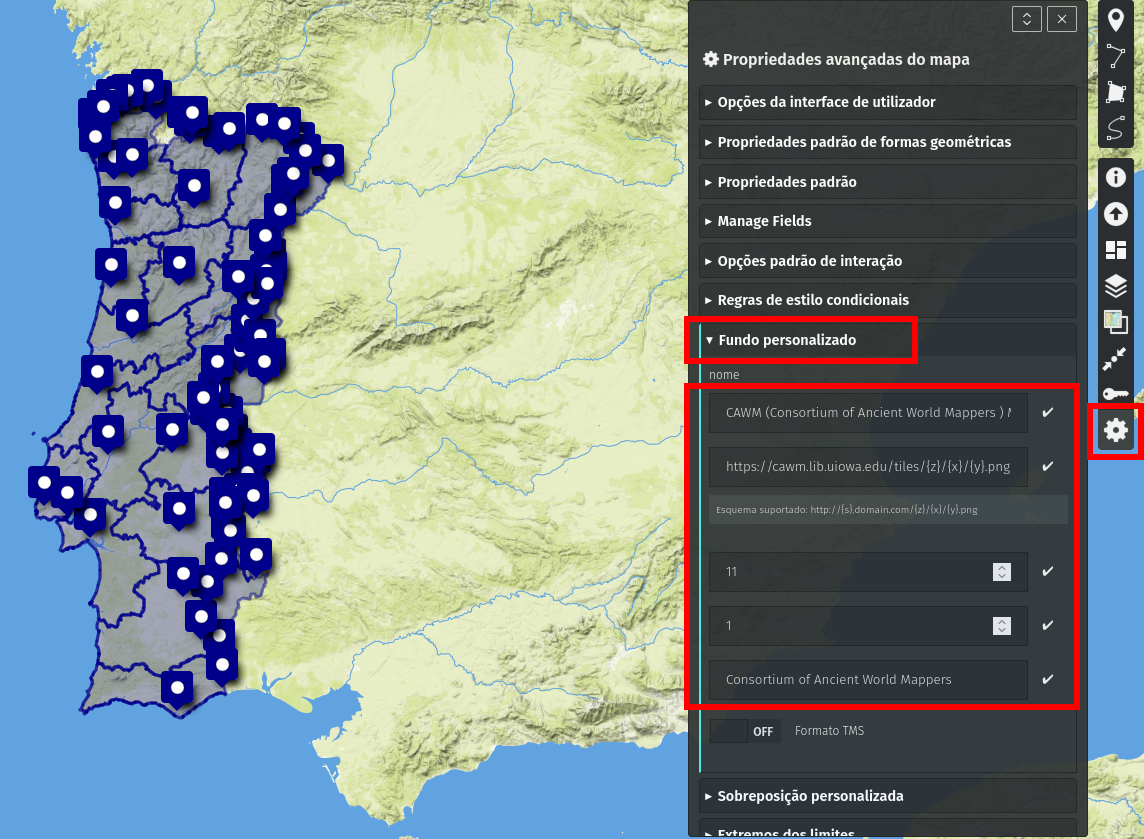Screen dimensions: 1144x839
Task: Select the draw polyline tool
Action: (1116, 55)
